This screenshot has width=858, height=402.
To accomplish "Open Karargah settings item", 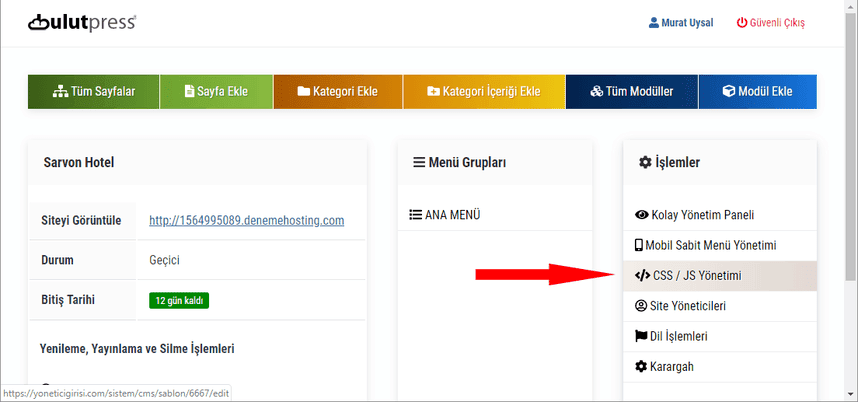I will [x=664, y=366].
